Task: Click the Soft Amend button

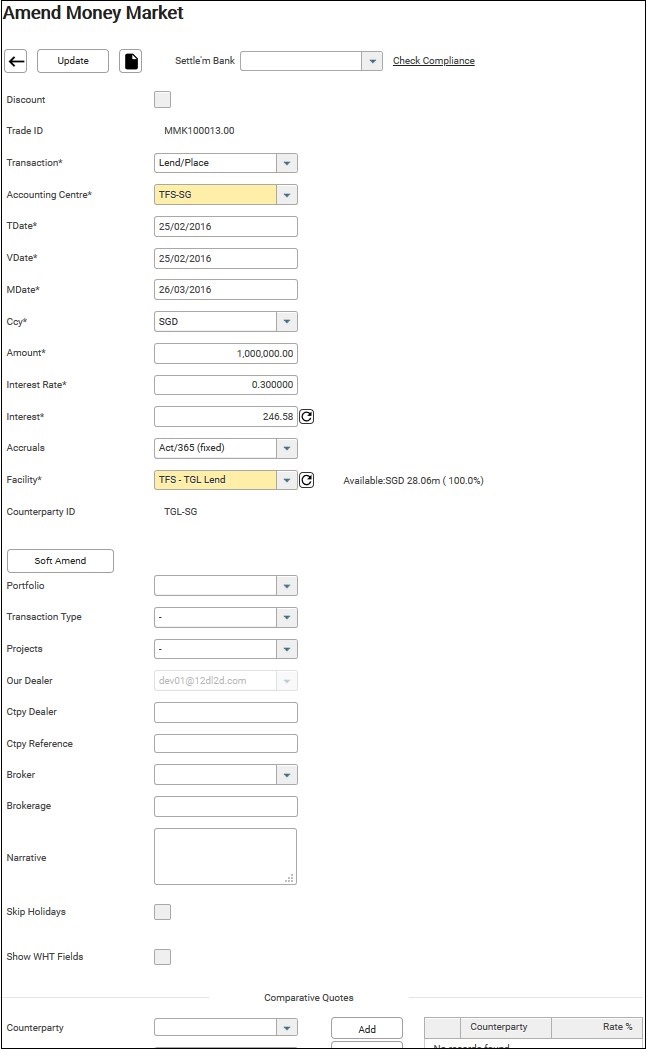Action: point(60,561)
